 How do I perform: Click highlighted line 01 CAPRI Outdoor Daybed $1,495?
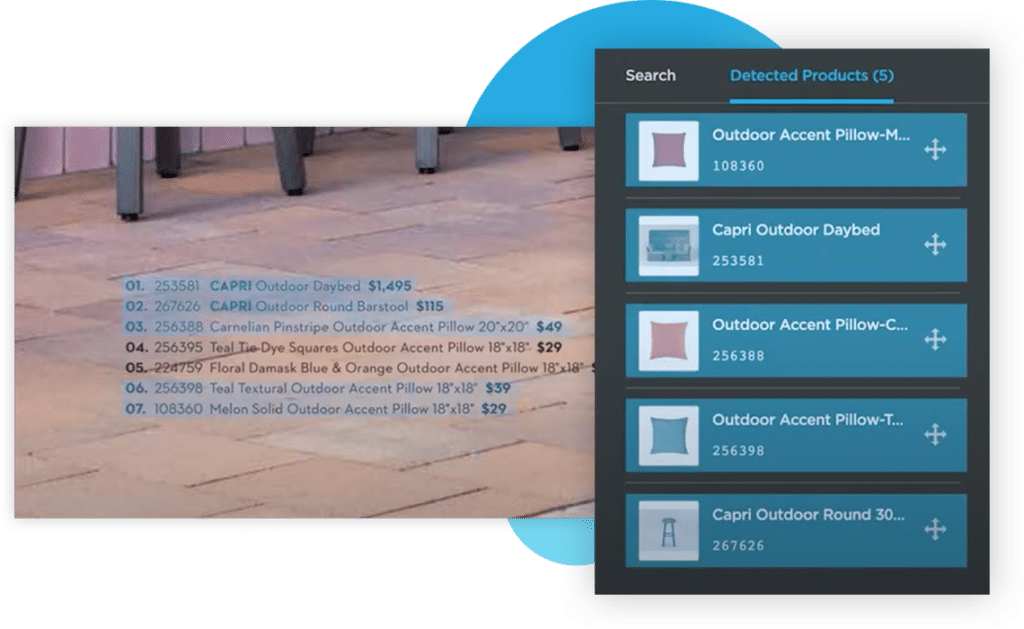(x=268, y=286)
